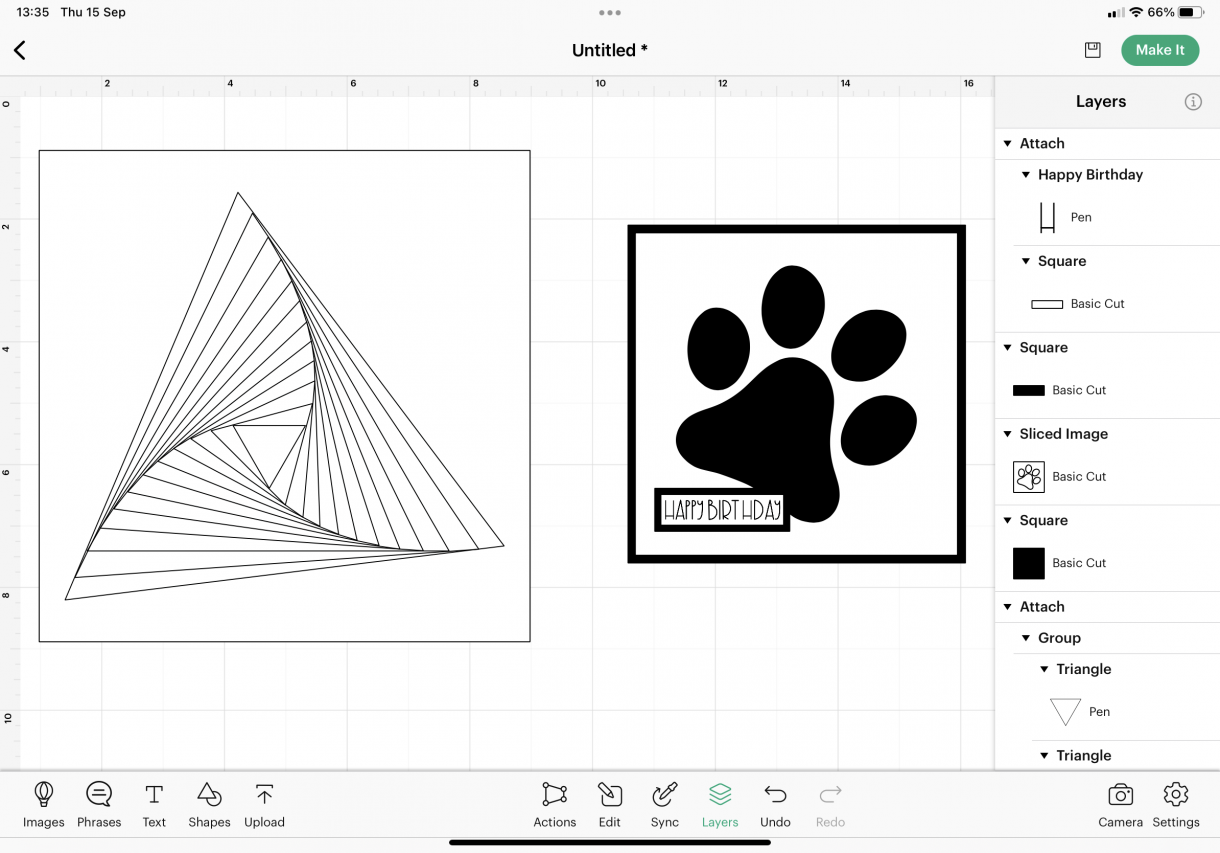Tap the three-dot multitasking control

(610, 13)
